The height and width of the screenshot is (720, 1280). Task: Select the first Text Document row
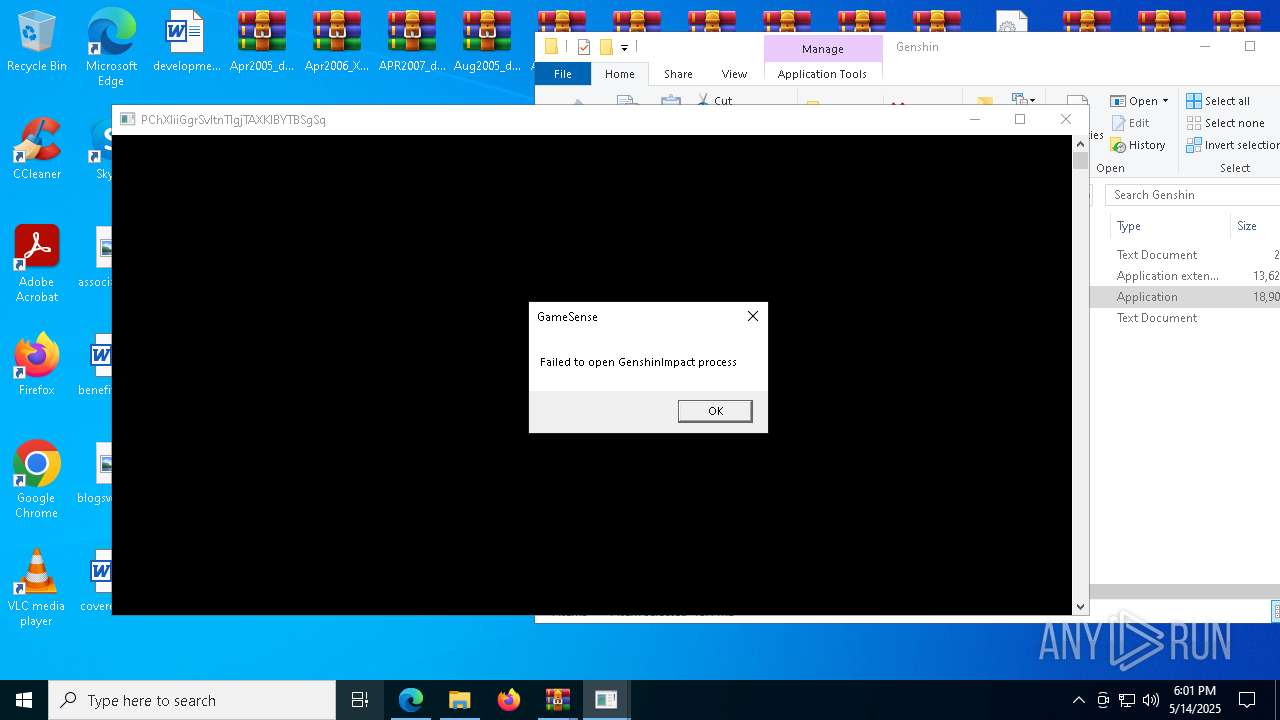coord(1185,255)
